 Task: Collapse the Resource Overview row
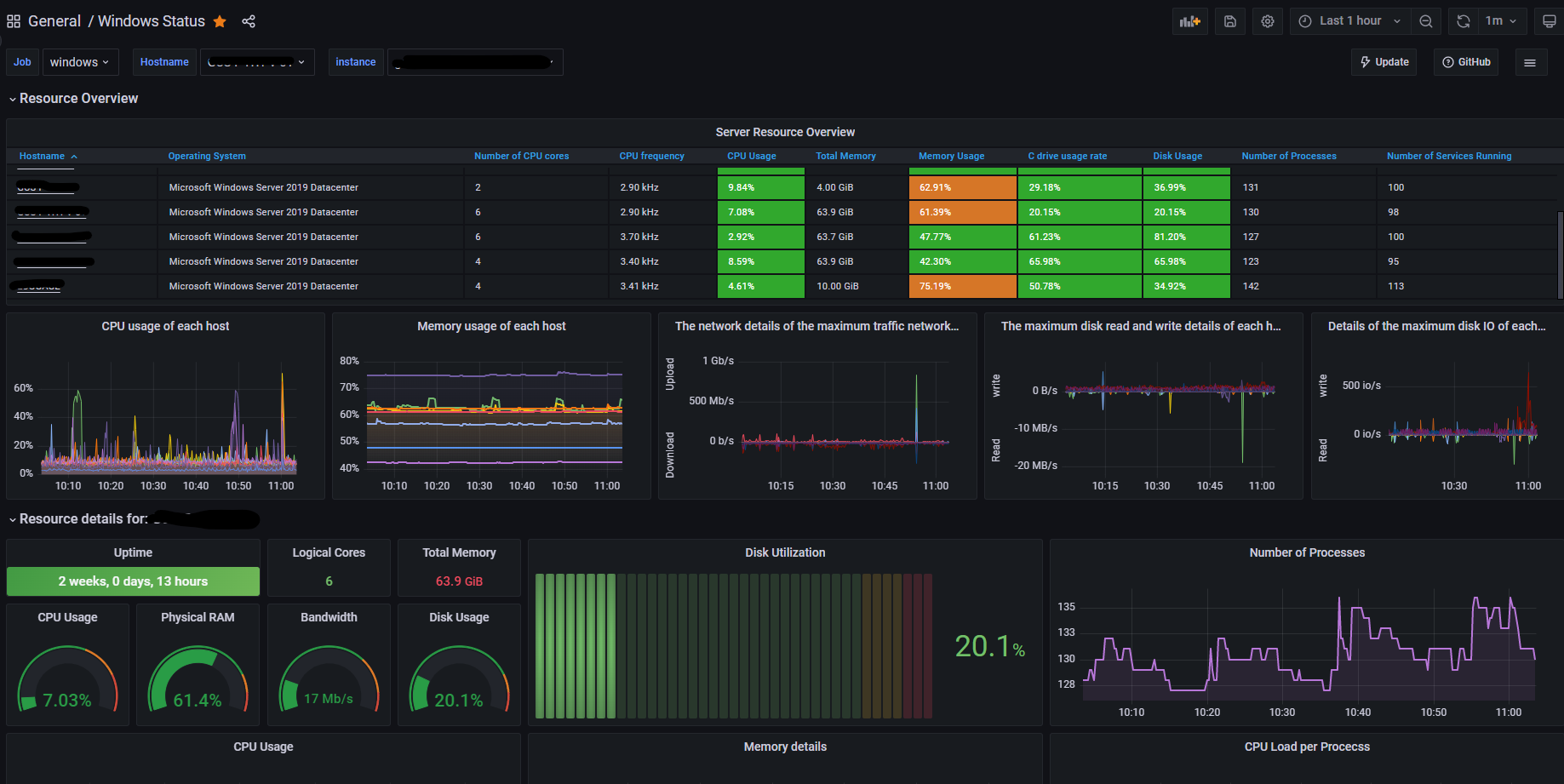(73, 99)
